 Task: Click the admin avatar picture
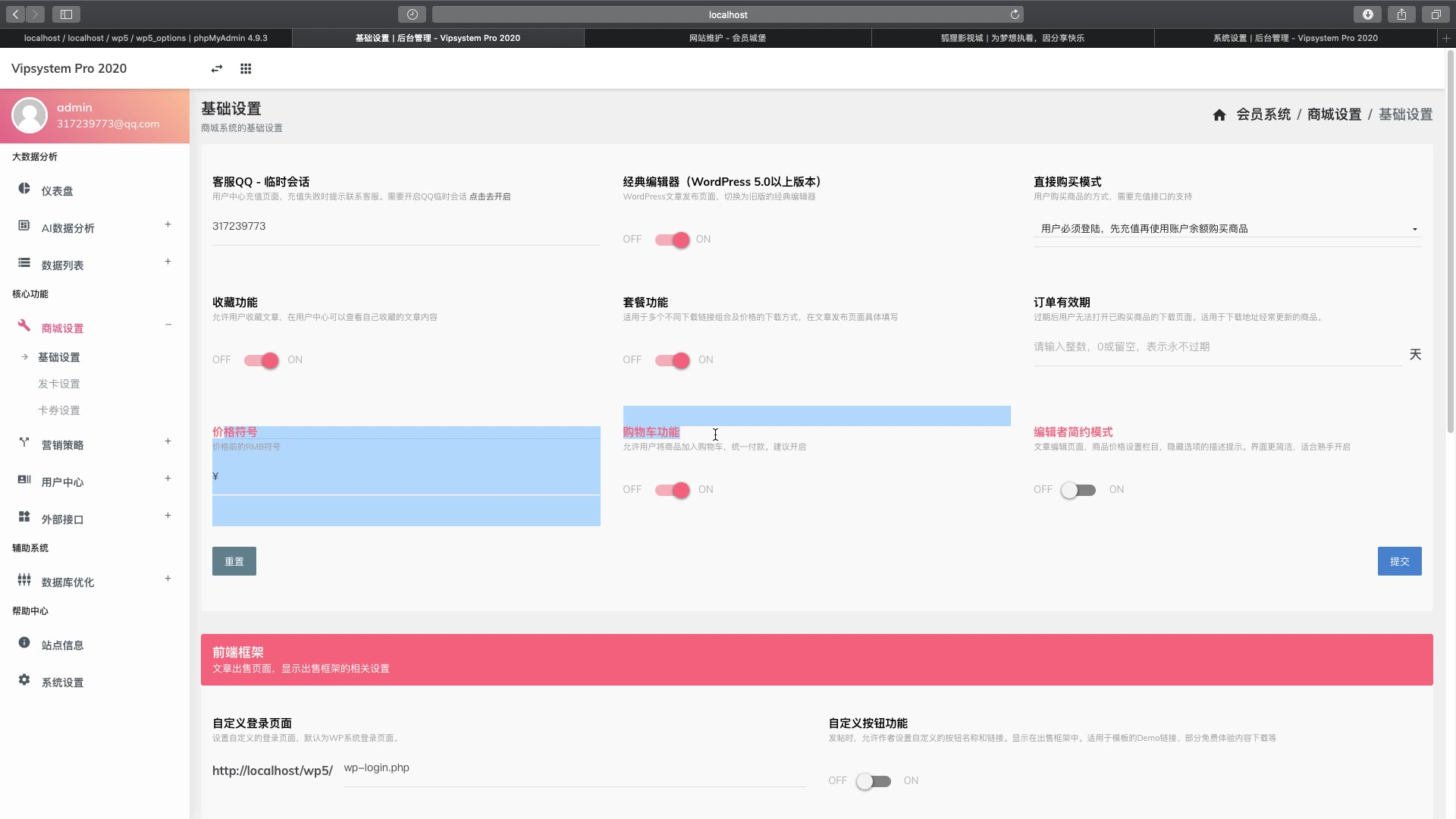[30, 115]
